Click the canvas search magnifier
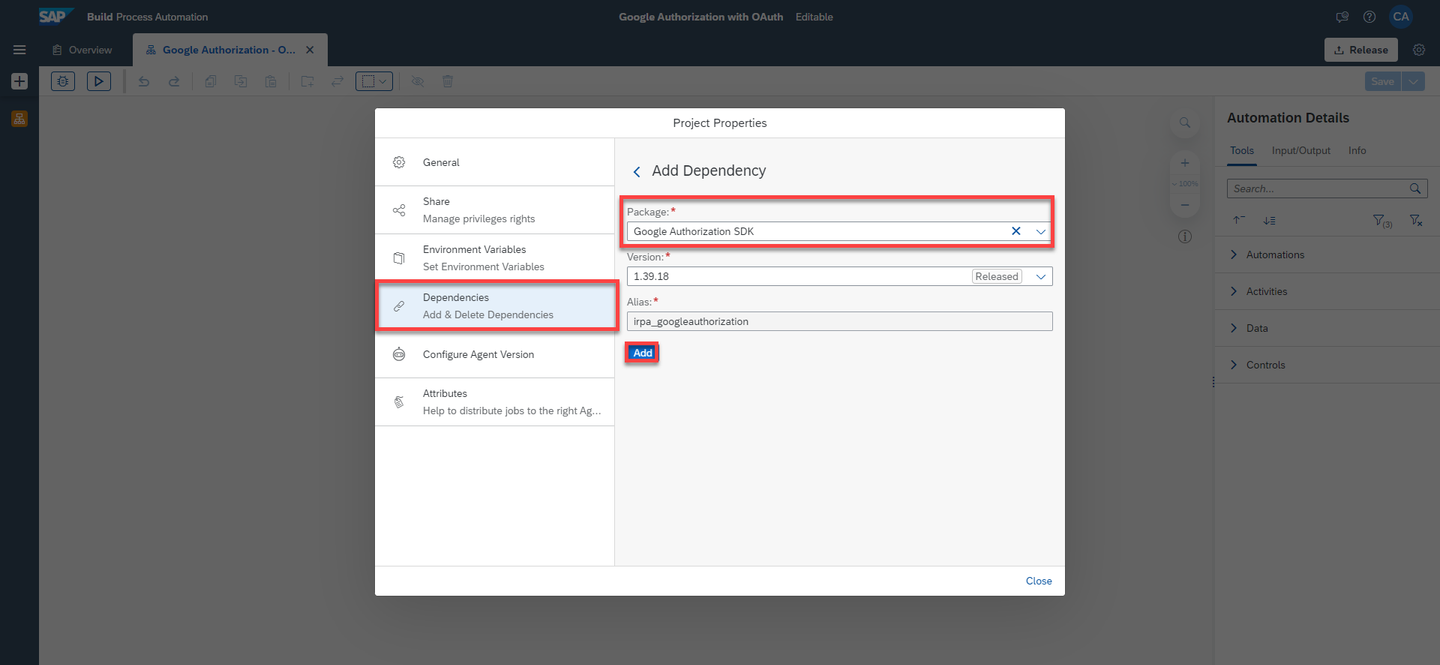This screenshot has height=665, width=1440. 1185,123
